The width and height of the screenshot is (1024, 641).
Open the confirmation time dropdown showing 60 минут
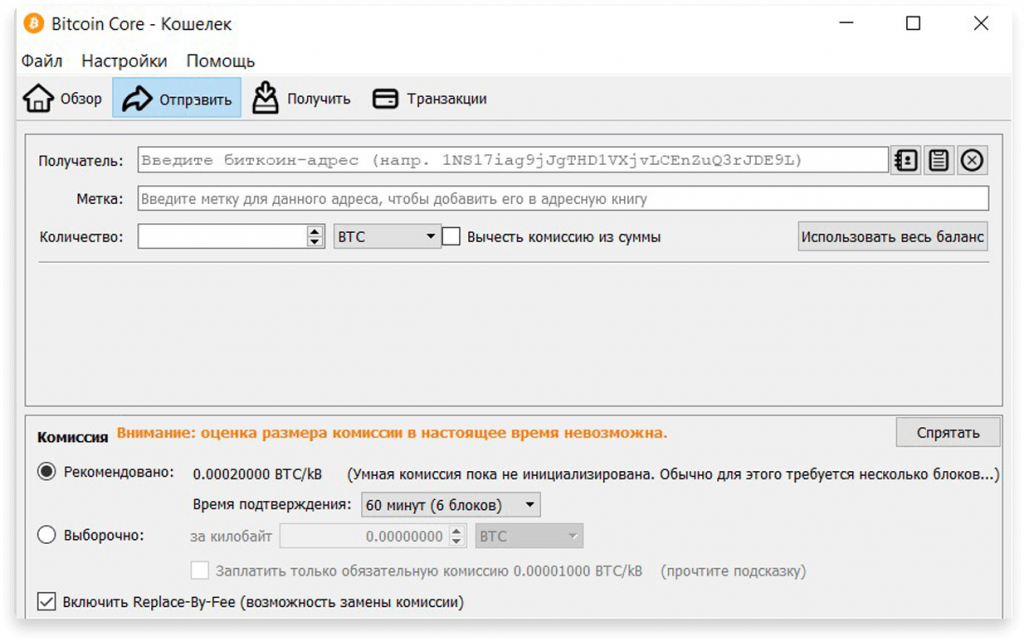[448, 504]
